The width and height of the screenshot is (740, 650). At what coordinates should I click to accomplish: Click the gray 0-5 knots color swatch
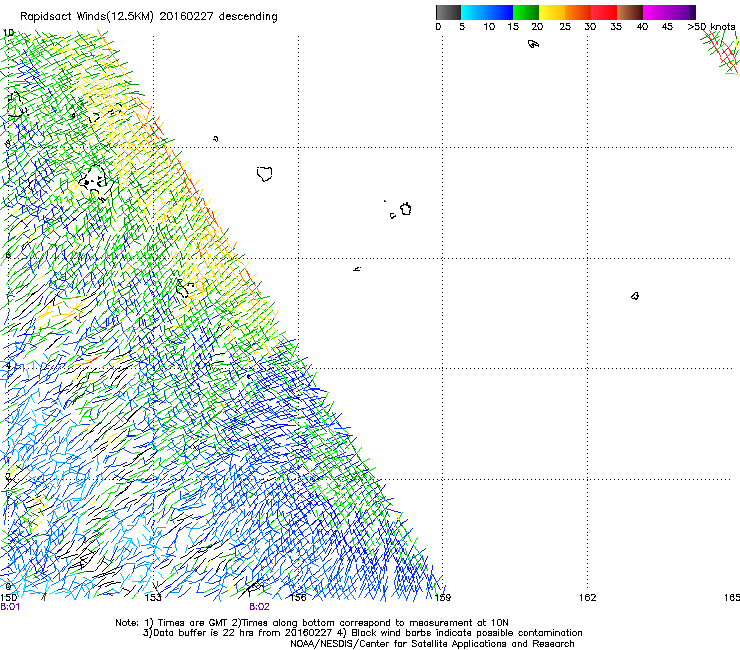pos(448,12)
